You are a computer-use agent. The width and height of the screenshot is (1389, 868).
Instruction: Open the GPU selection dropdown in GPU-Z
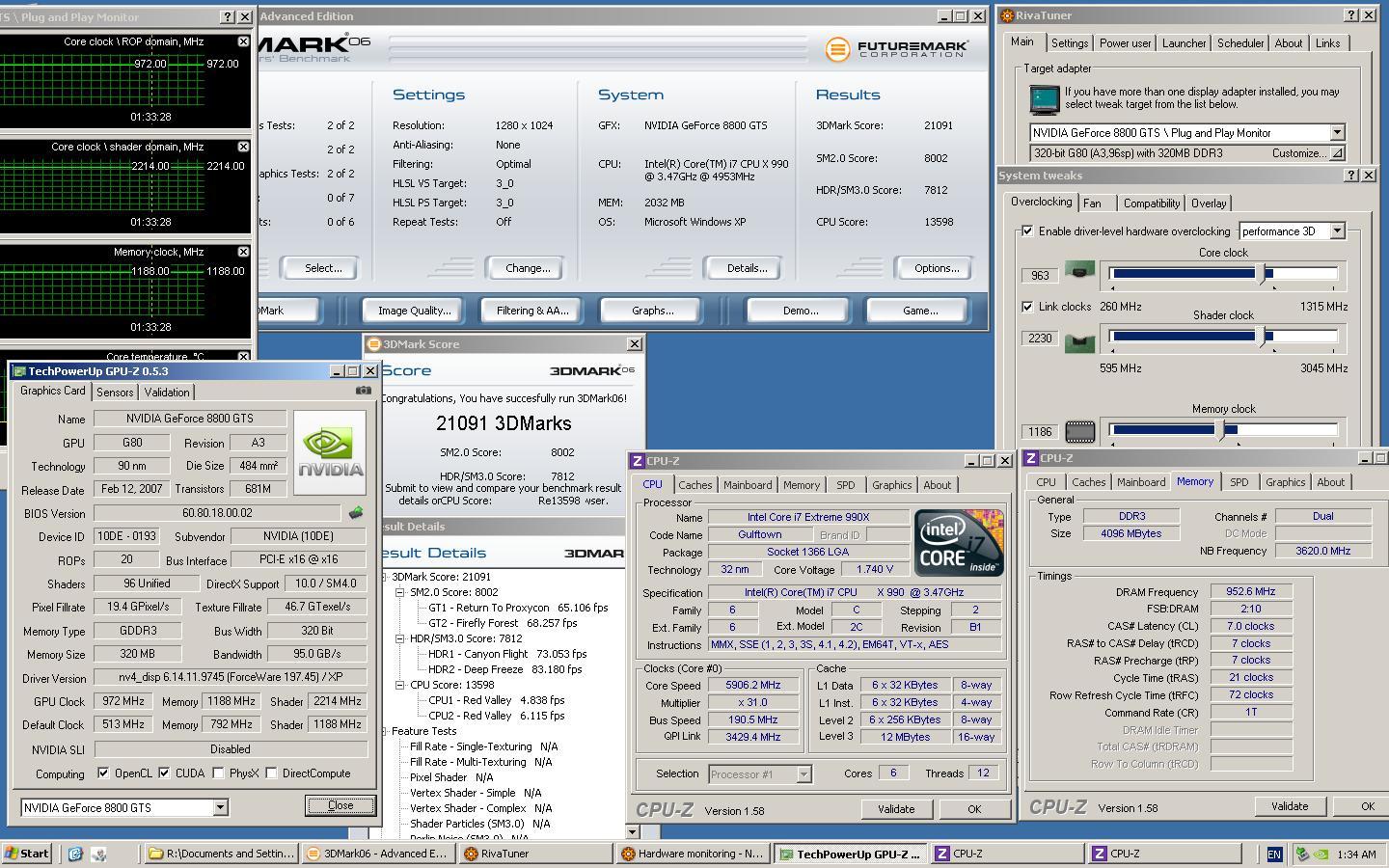pos(220,807)
